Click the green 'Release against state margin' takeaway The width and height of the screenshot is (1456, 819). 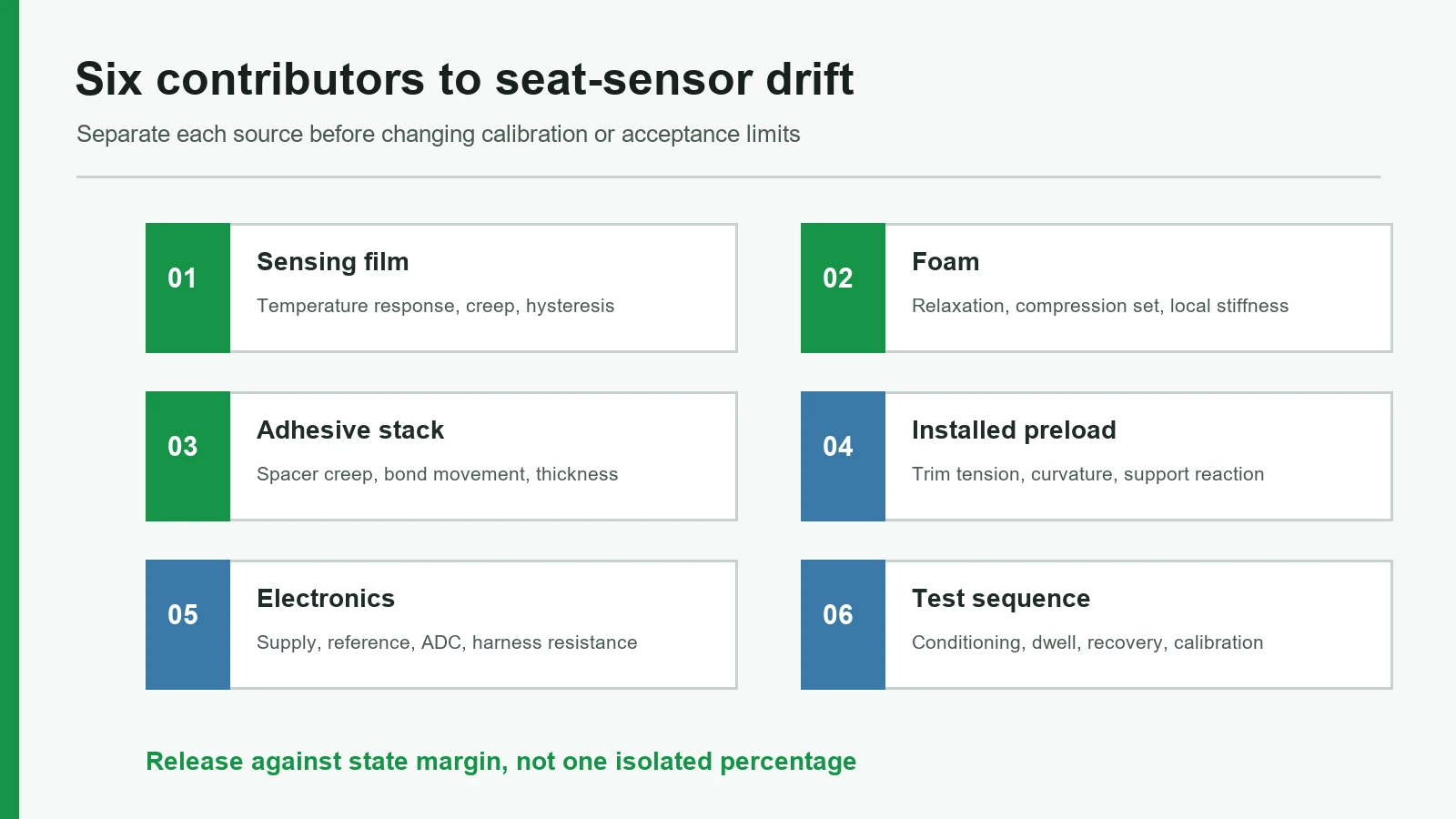500,761
